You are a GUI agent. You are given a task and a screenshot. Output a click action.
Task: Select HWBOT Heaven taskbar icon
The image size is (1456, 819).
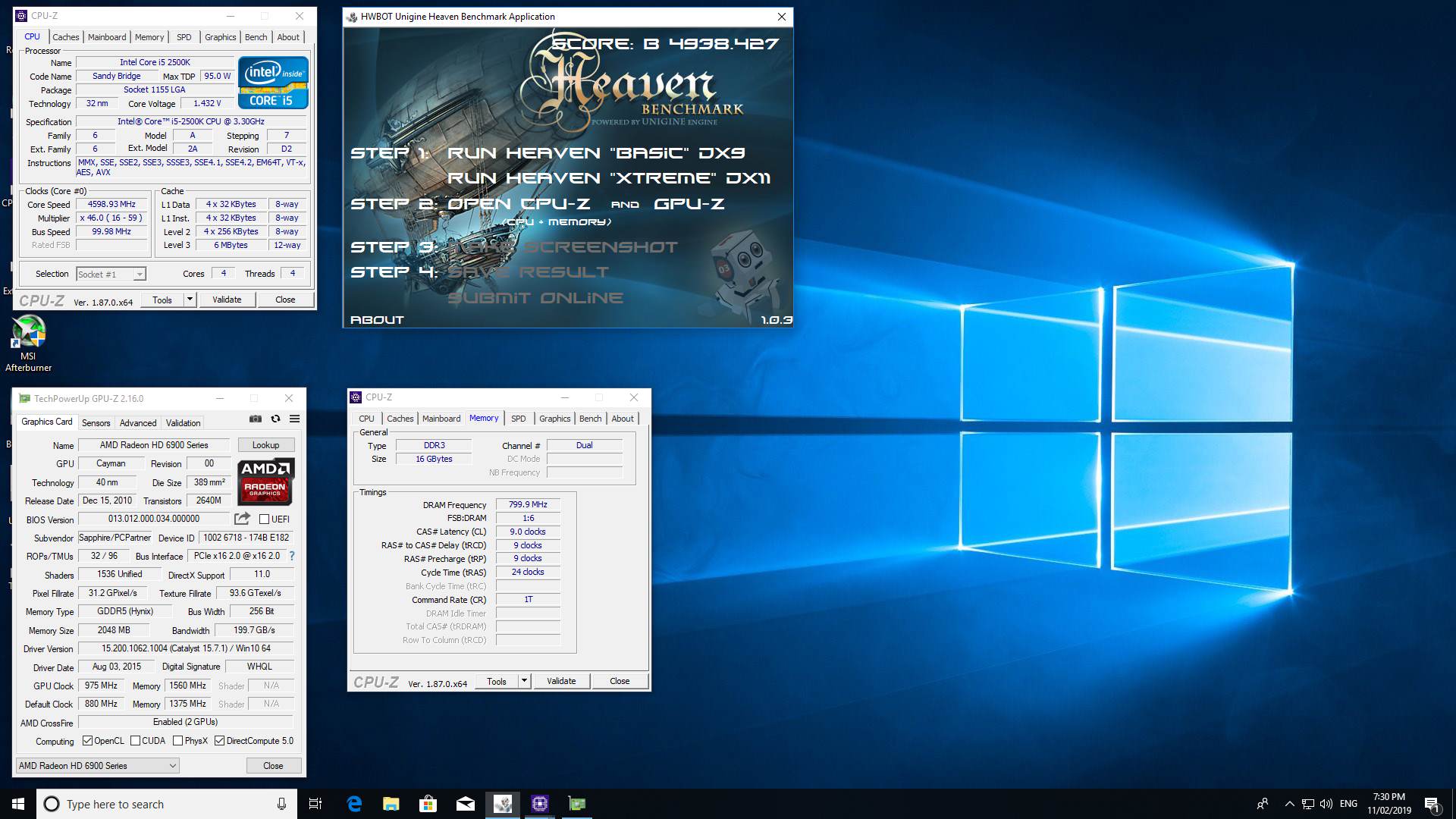tap(503, 804)
